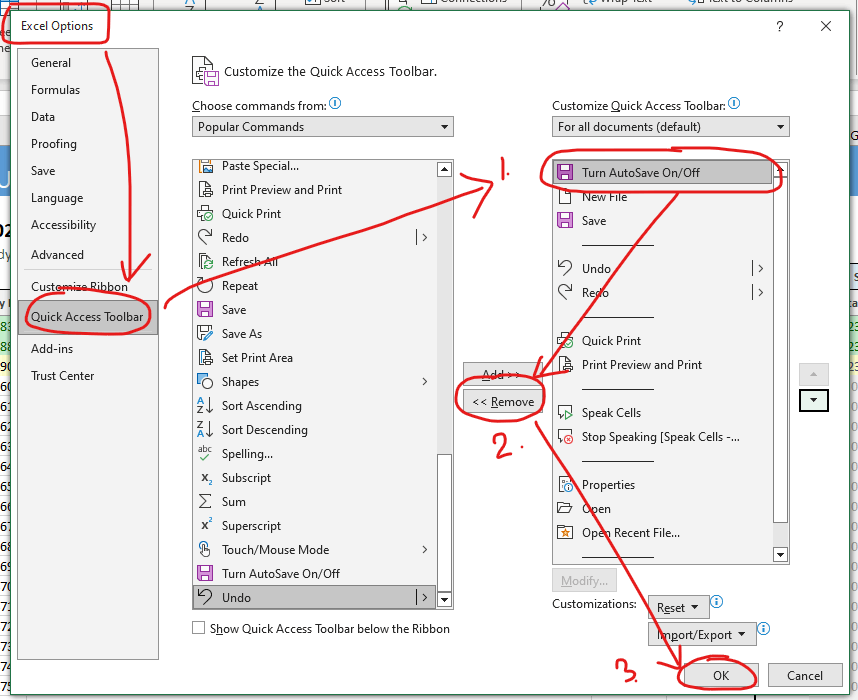Viewport: 858px width, 700px height.
Task: Select Sort Descending command
Action: coord(315,430)
